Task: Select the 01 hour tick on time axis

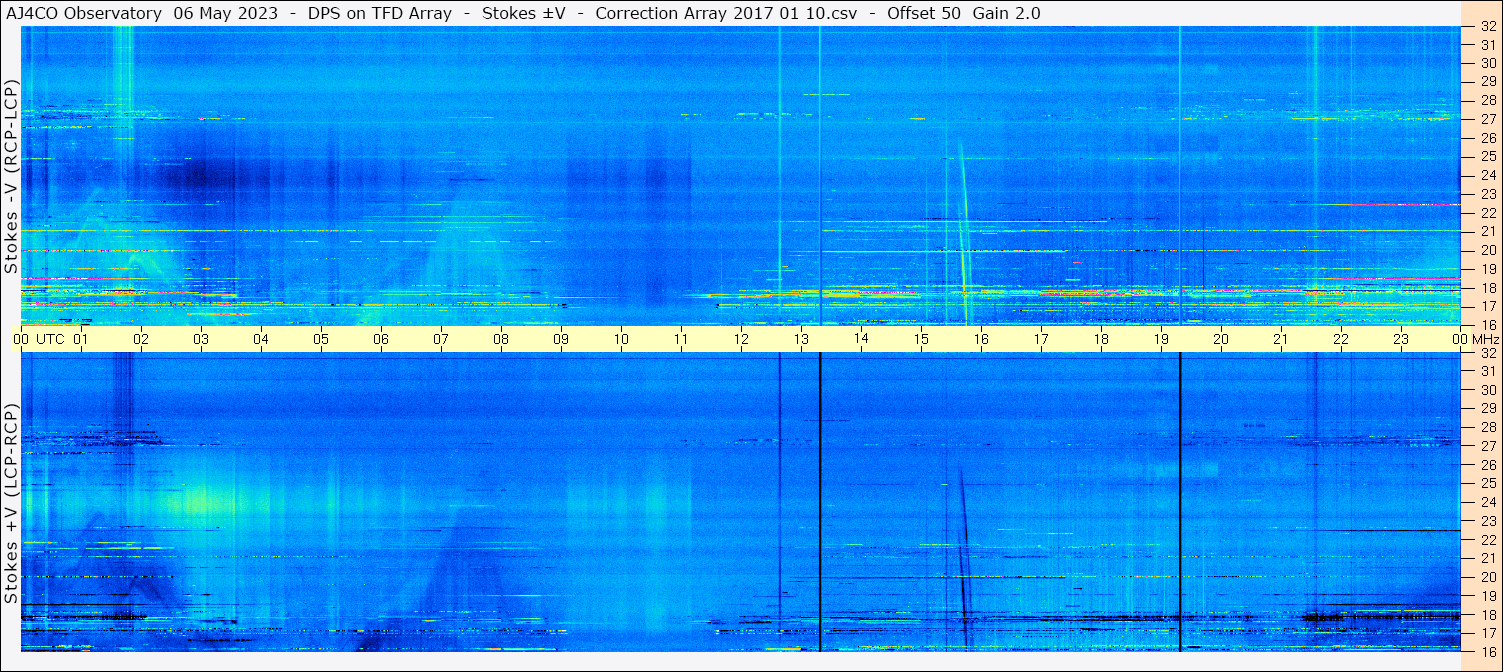Action: 81,339
